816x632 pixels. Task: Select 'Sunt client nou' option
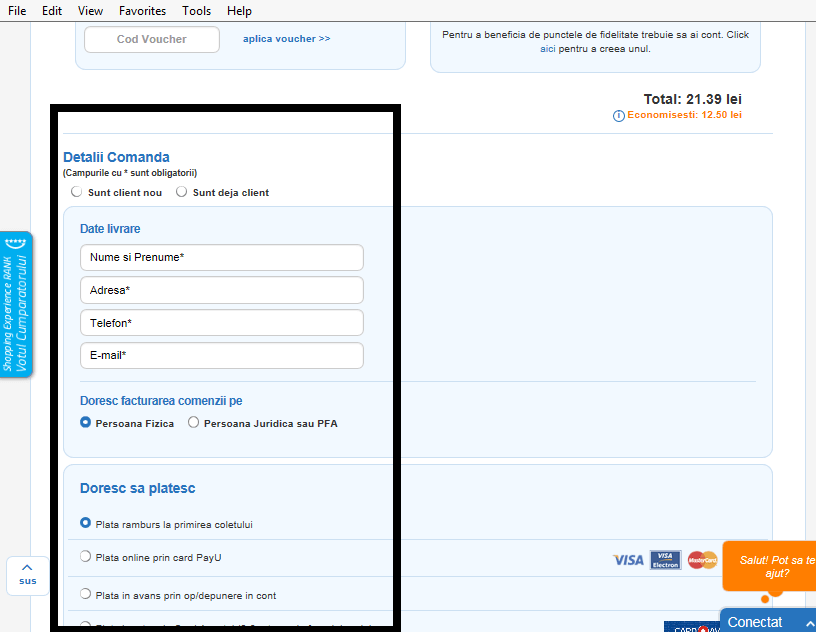click(77, 192)
